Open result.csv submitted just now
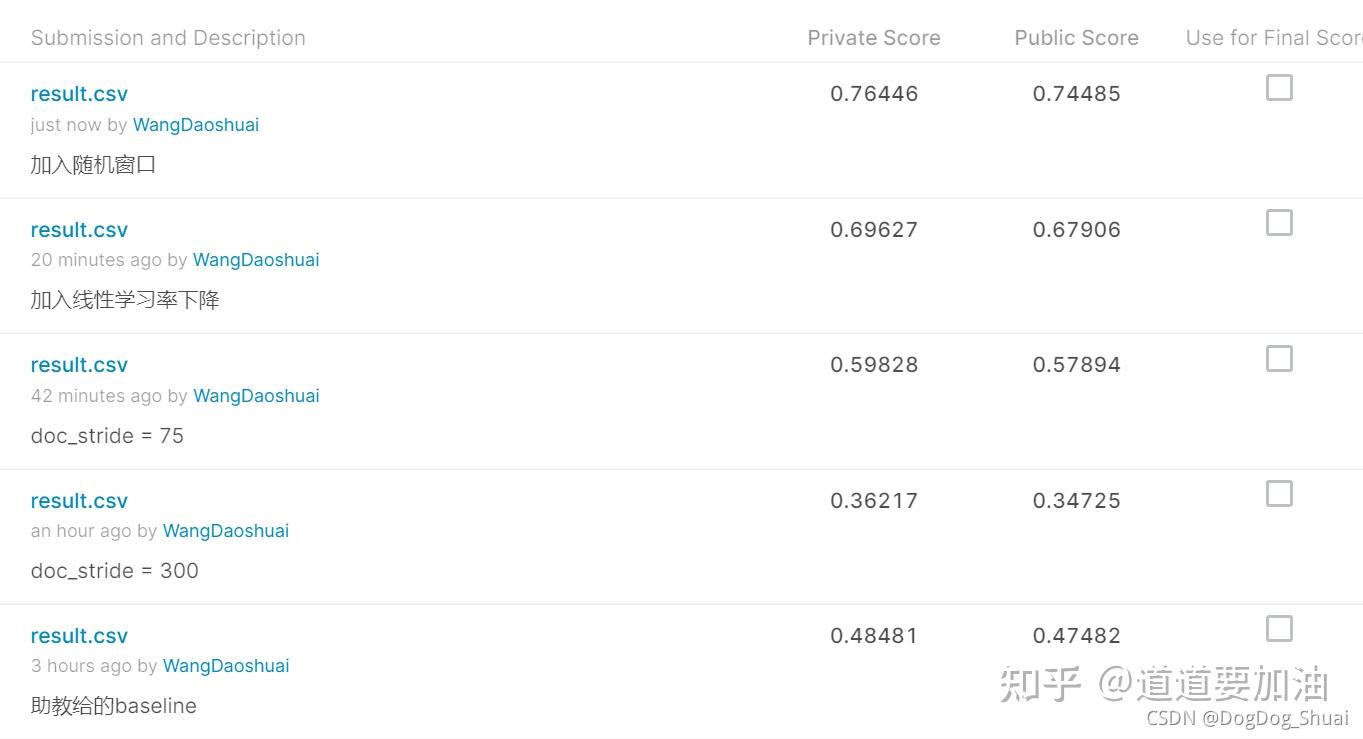This screenshot has height=739, width=1363. click(x=79, y=94)
